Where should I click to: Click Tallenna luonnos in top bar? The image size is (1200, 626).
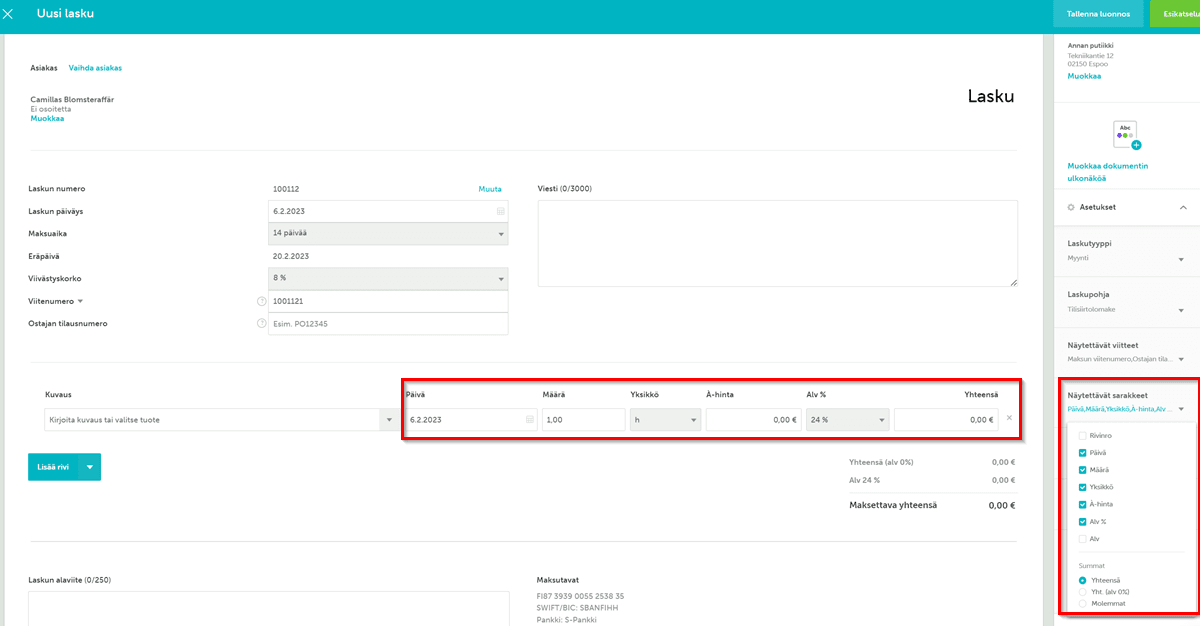click(x=1098, y=14)
